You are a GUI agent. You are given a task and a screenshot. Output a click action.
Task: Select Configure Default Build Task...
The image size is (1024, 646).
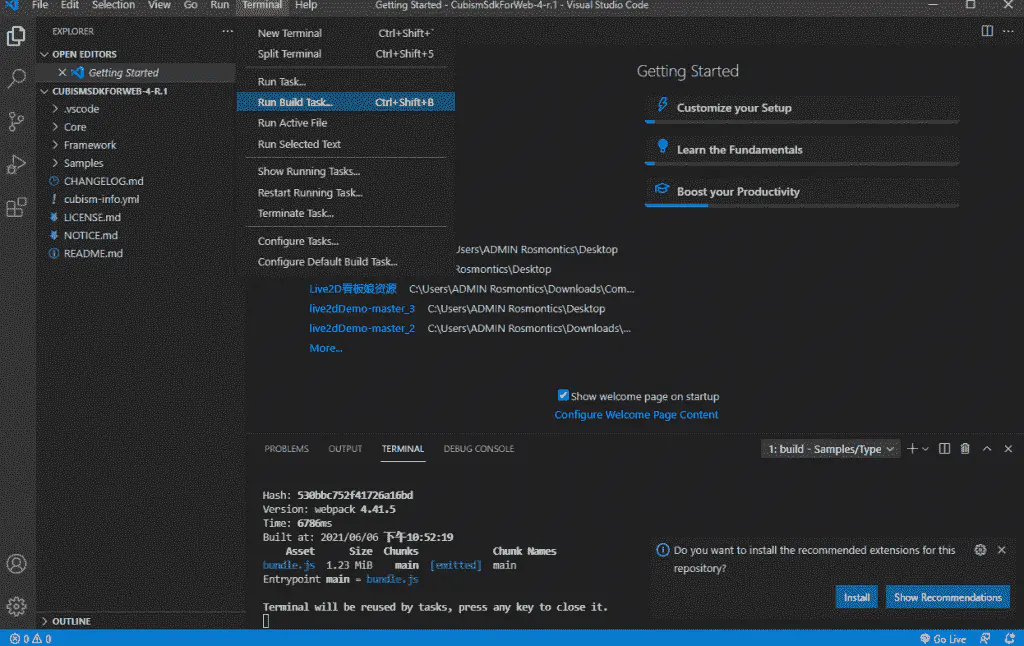345,261
